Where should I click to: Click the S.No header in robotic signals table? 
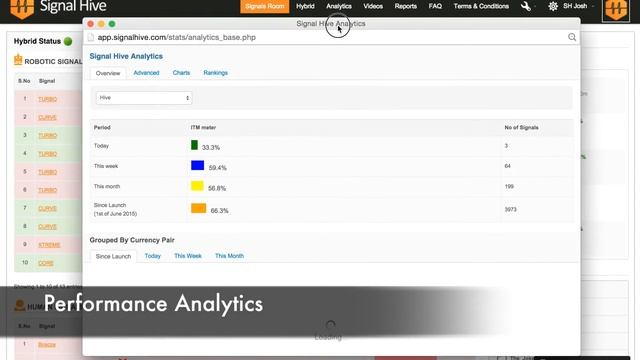(24, 81)
